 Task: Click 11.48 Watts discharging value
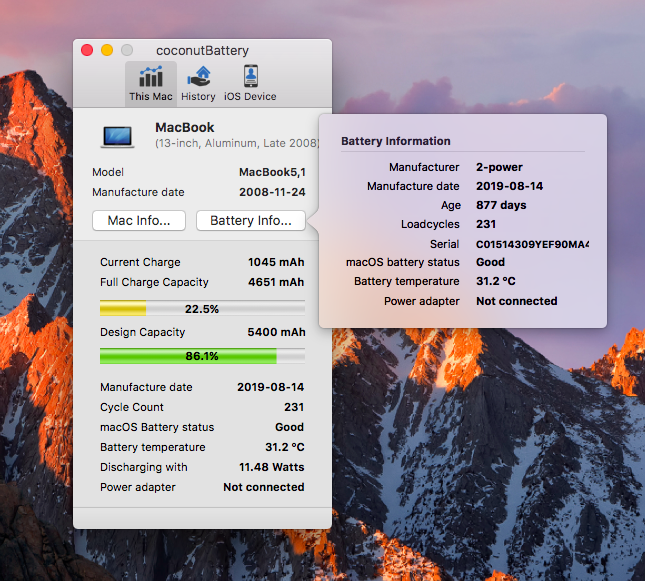[x=272, y=467]
